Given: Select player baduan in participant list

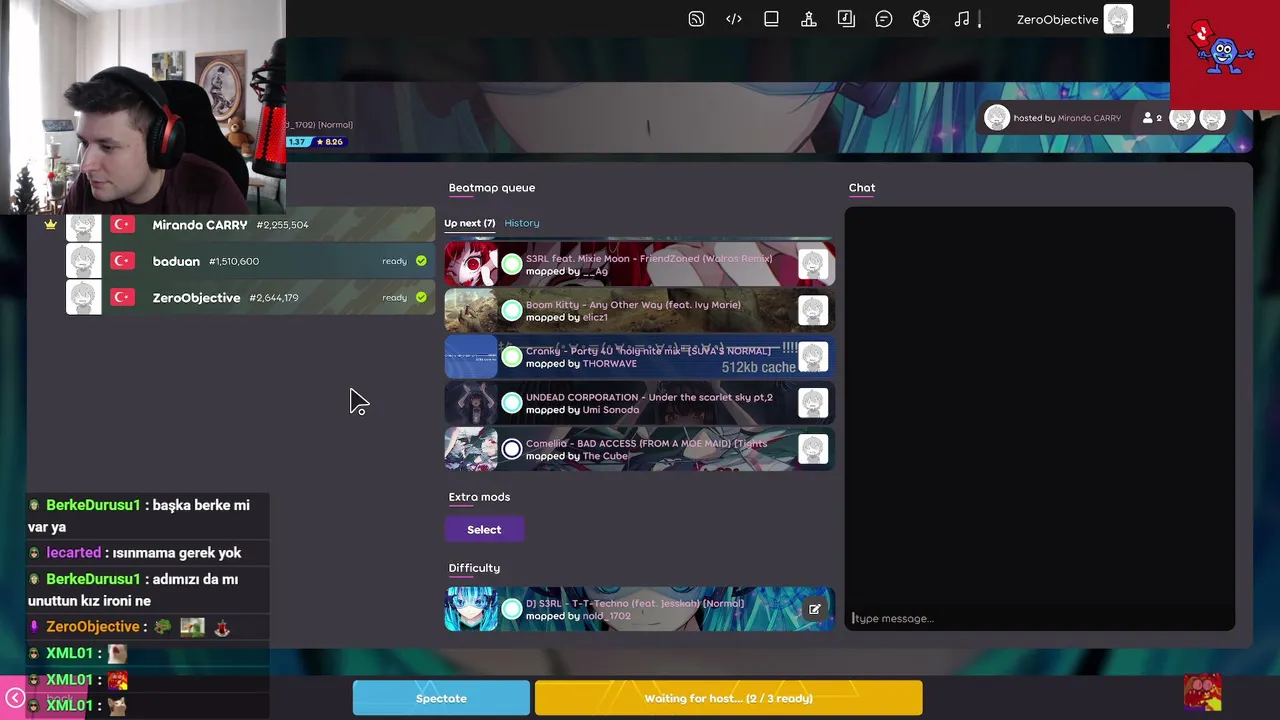Looking at the screenshot, I should [x=250, y=261].
